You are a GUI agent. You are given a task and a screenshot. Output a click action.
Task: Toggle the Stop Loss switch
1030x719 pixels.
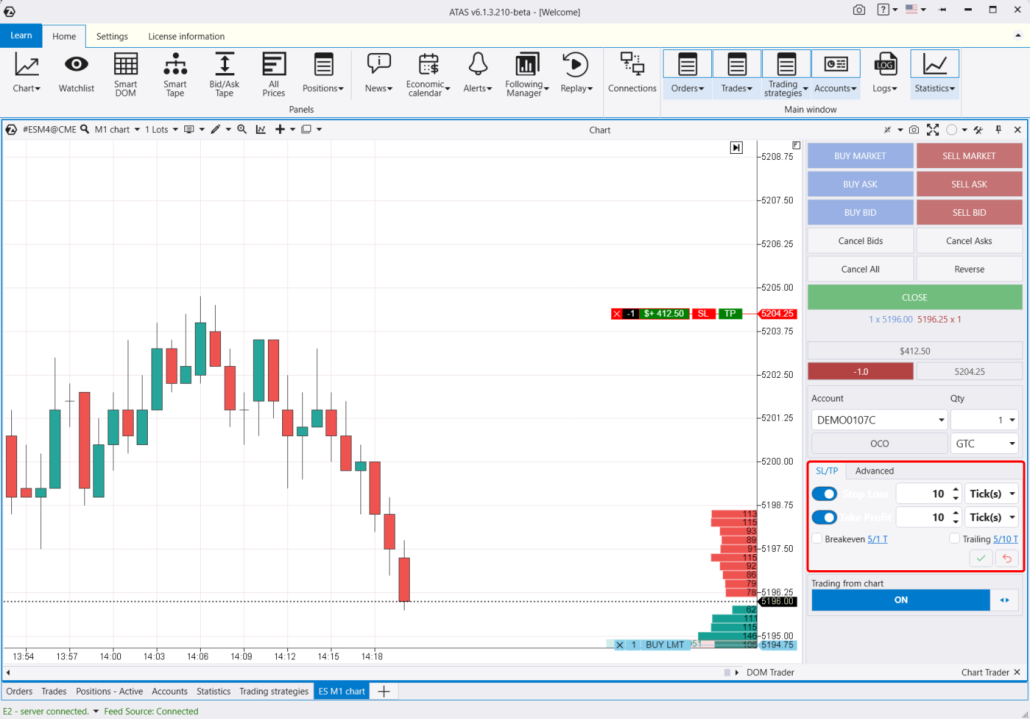click(x=824, y=494)
